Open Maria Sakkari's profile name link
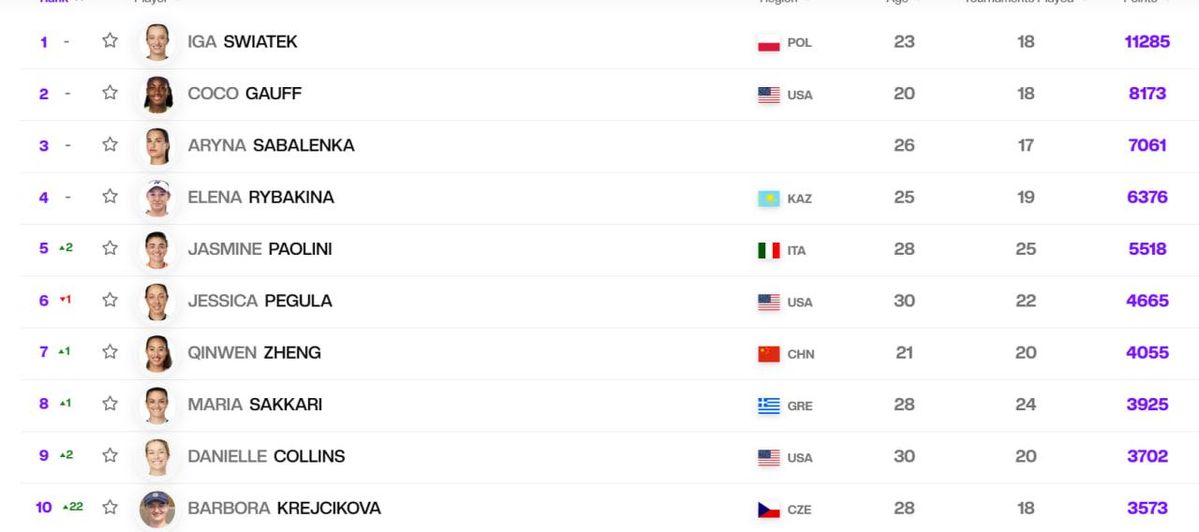The width and height of the screenshot is (1199, 532). pos(254,404)
